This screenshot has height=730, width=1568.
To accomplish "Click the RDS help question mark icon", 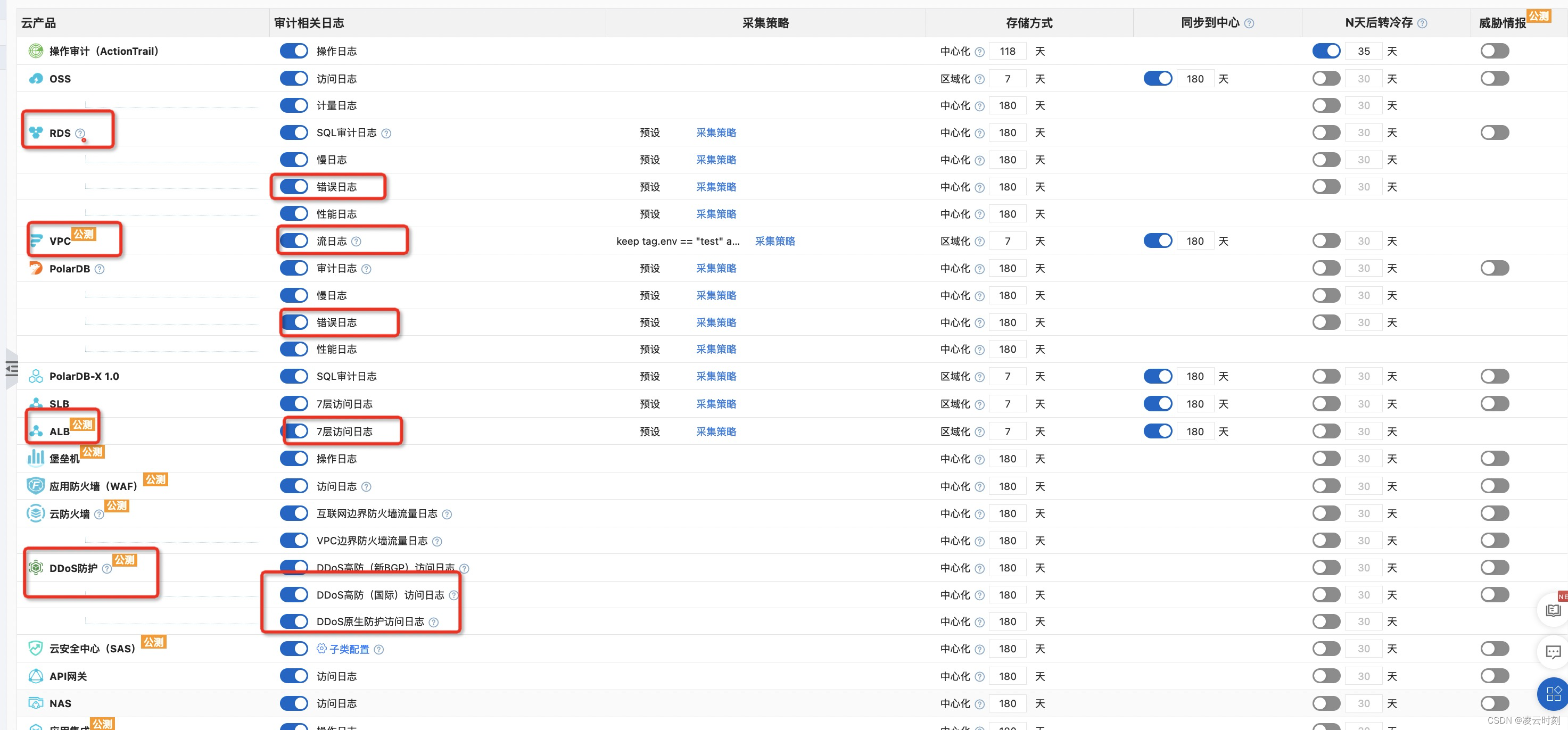I will click(80, 133).
